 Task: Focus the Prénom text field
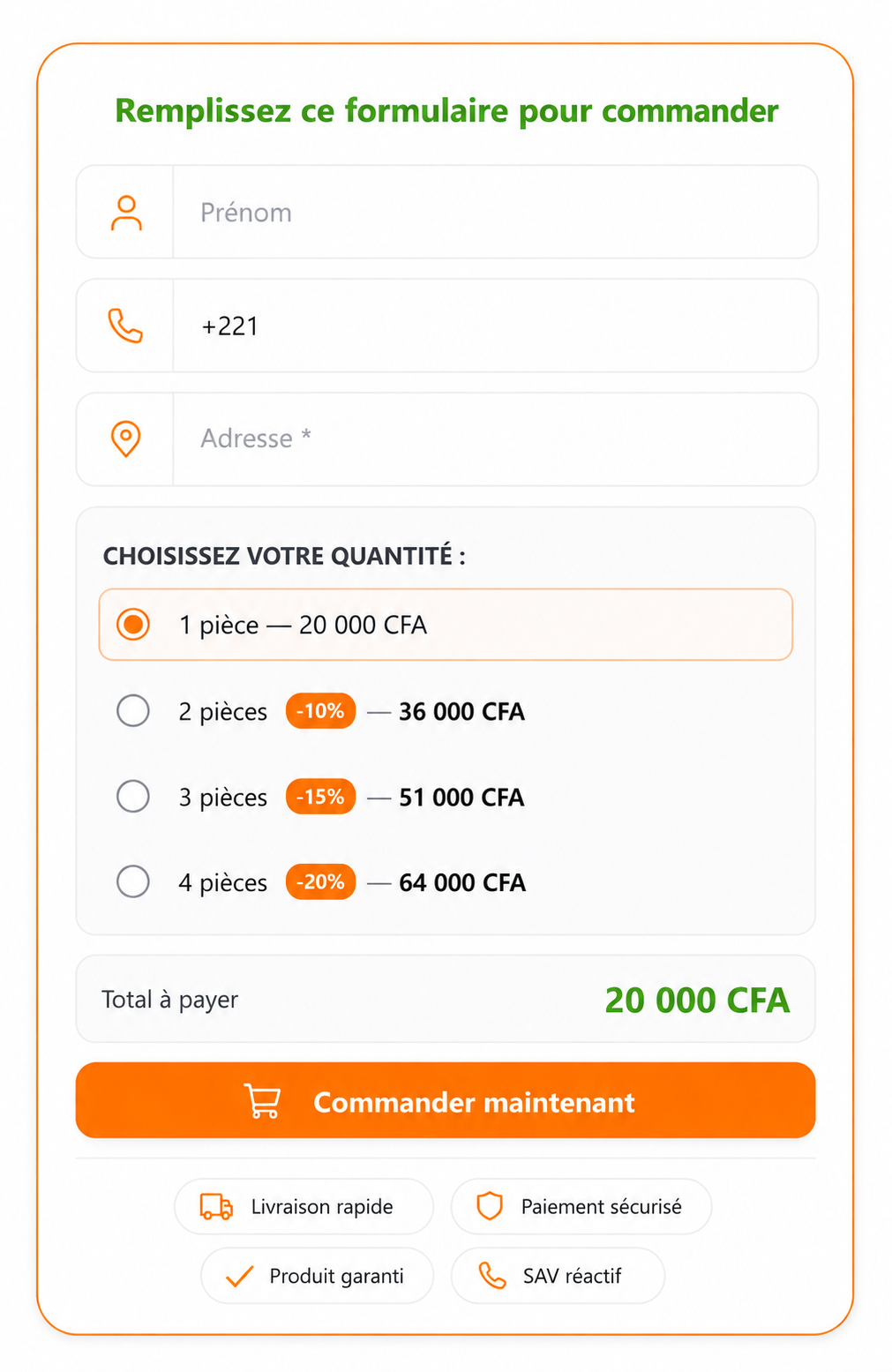click(495, 213)
